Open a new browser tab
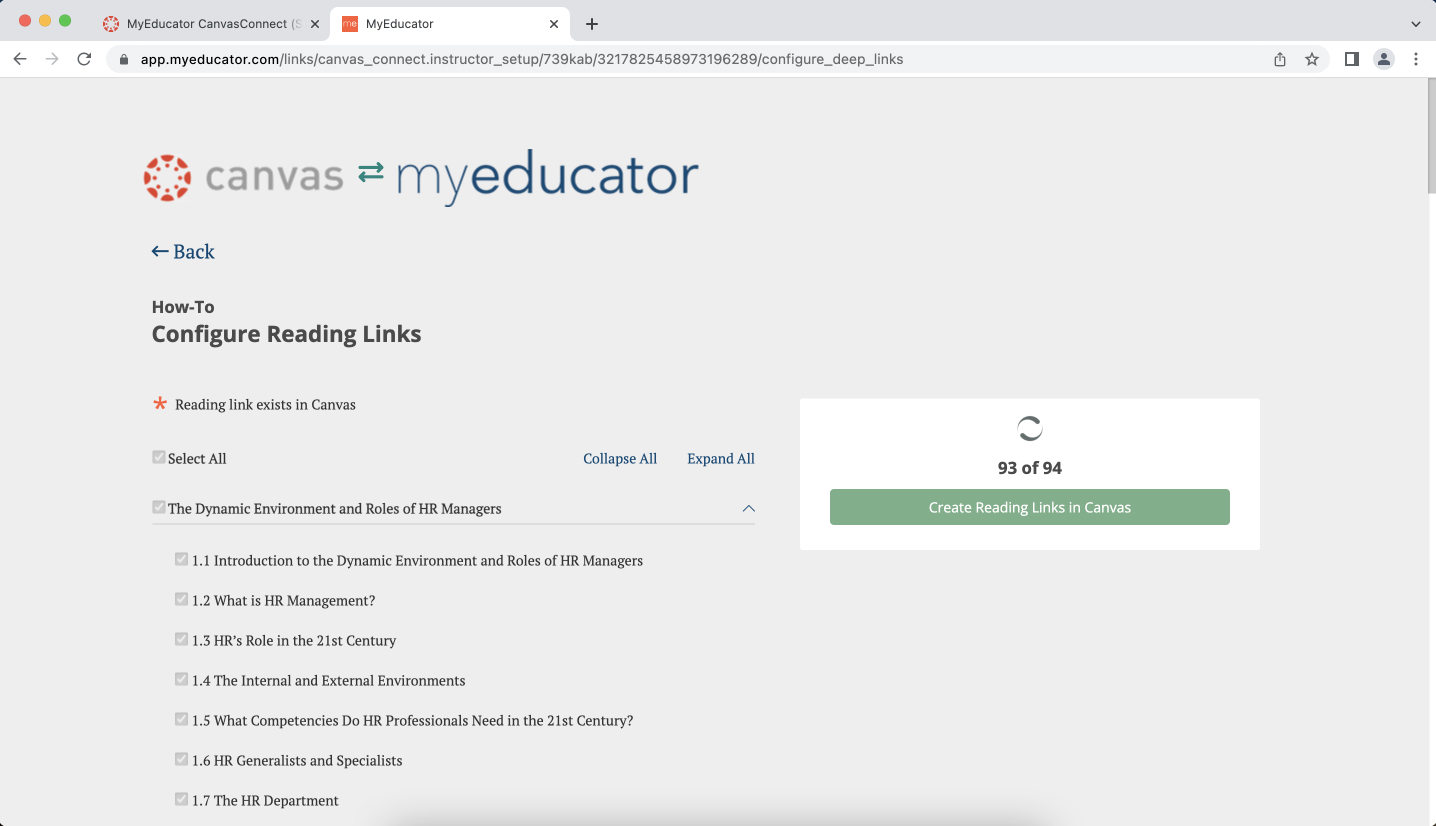Image resolution: width=1436 pixels, height=826 pixels. tap(592, 23)
